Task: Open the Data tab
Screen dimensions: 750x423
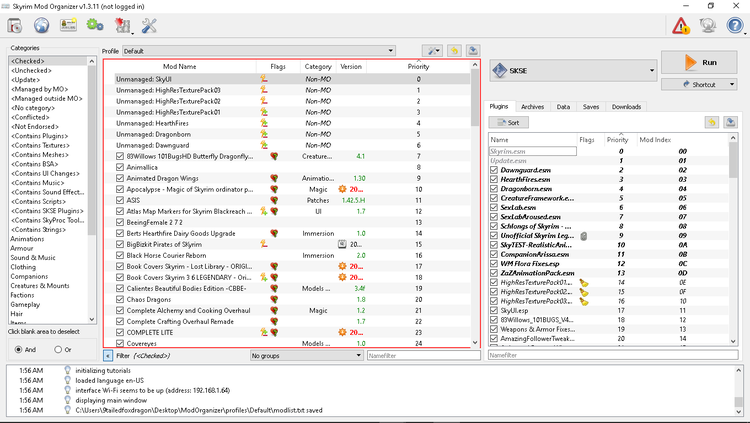Action: coord(563,107)
